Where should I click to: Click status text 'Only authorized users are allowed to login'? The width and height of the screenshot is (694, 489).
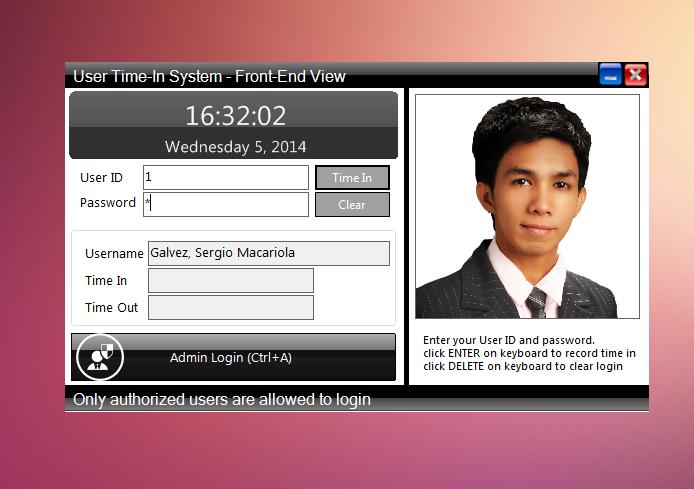coord(222,400)
